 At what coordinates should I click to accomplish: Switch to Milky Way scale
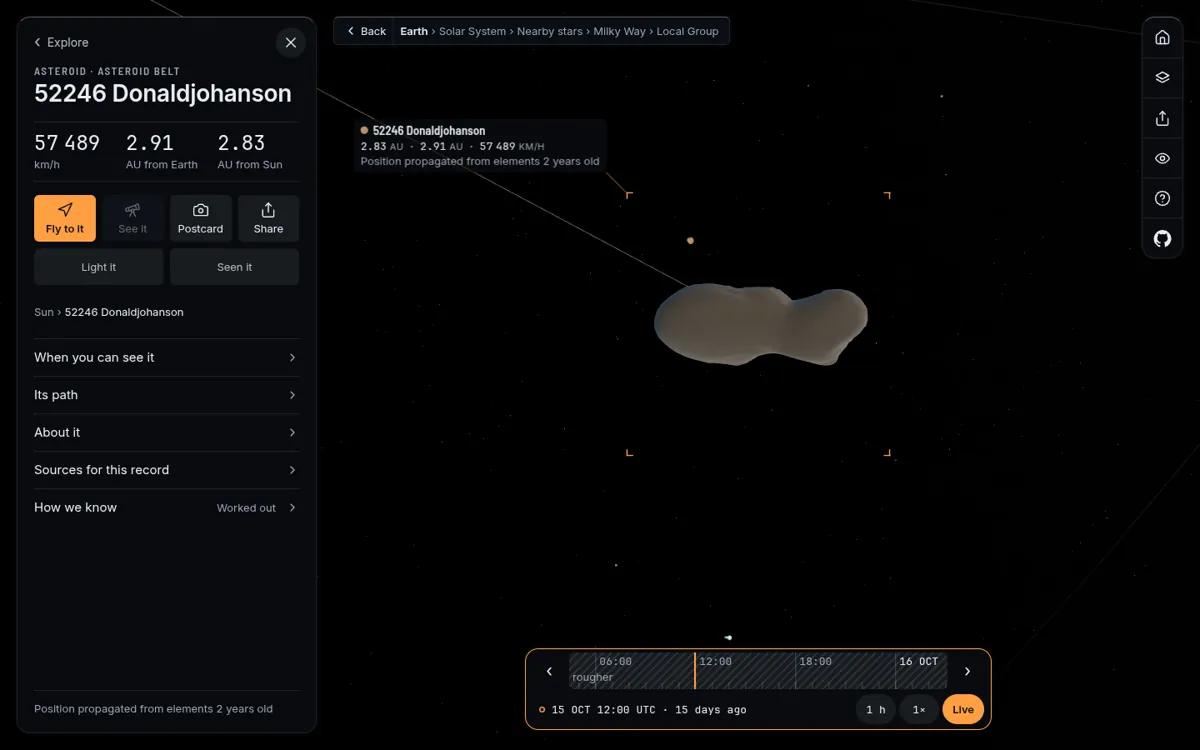point(620,31)
